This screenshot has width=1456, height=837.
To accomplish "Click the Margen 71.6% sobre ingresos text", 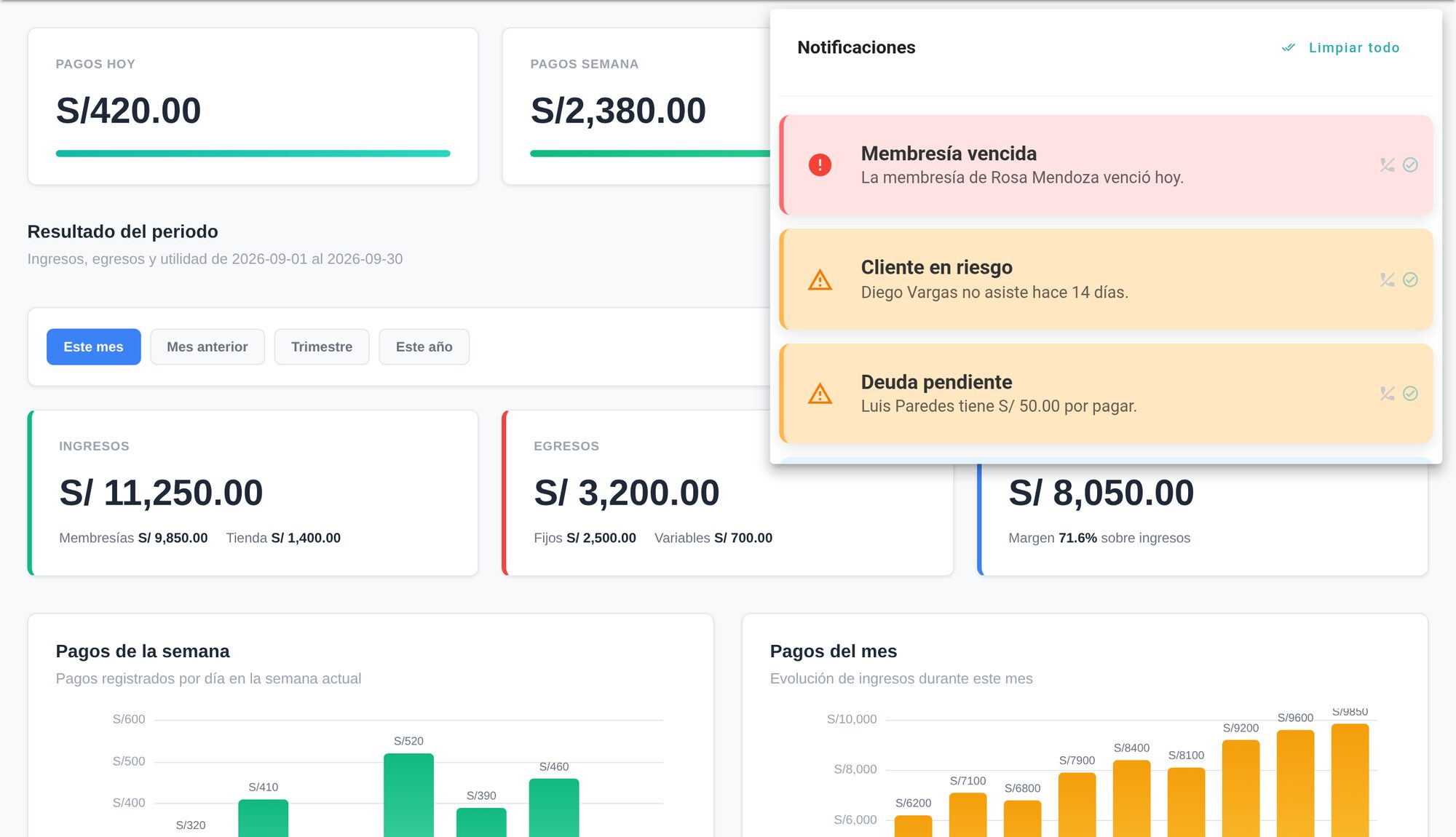I will (1099, 538).
